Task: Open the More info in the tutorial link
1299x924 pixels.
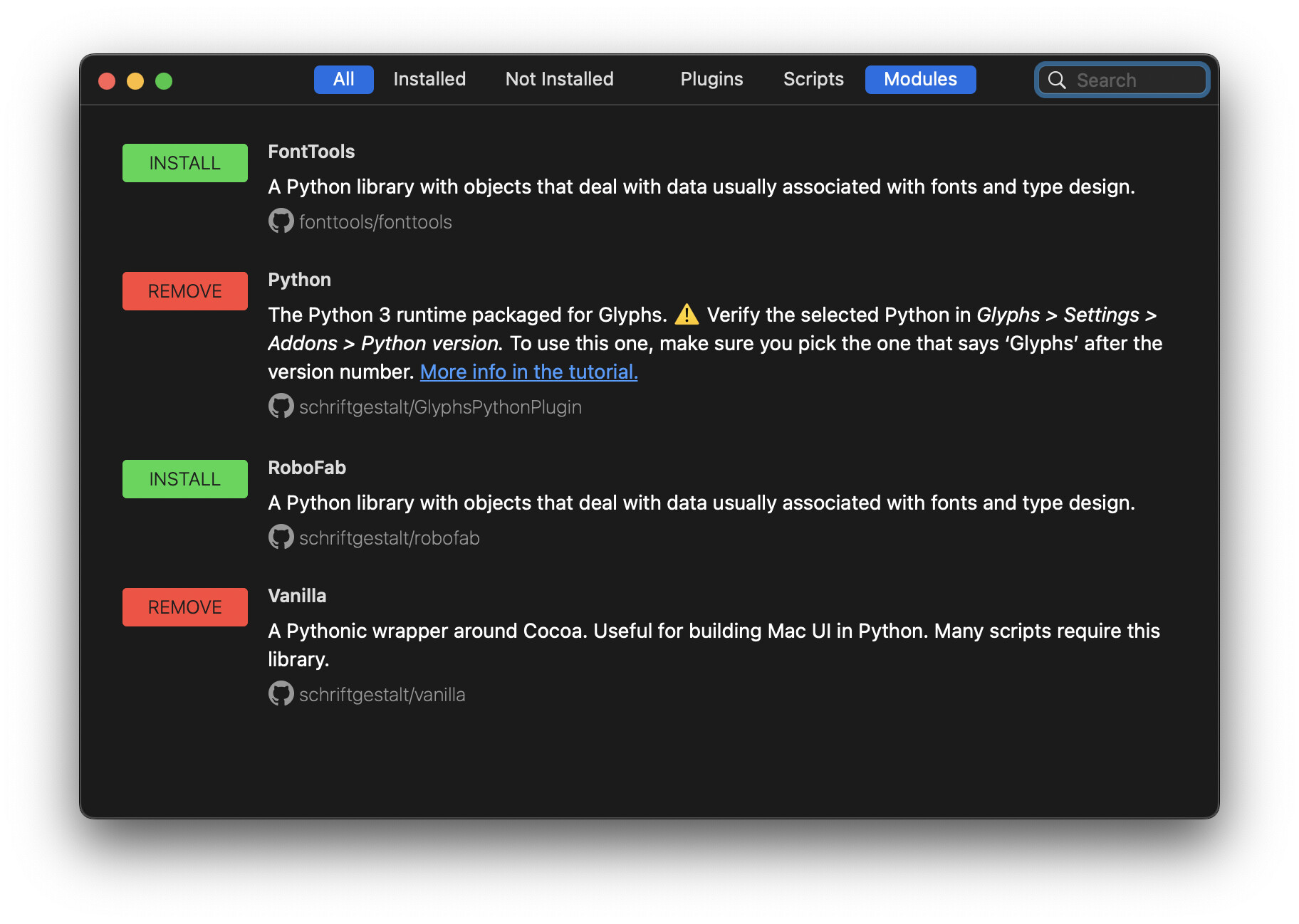Action: click(x=528, y=372)
